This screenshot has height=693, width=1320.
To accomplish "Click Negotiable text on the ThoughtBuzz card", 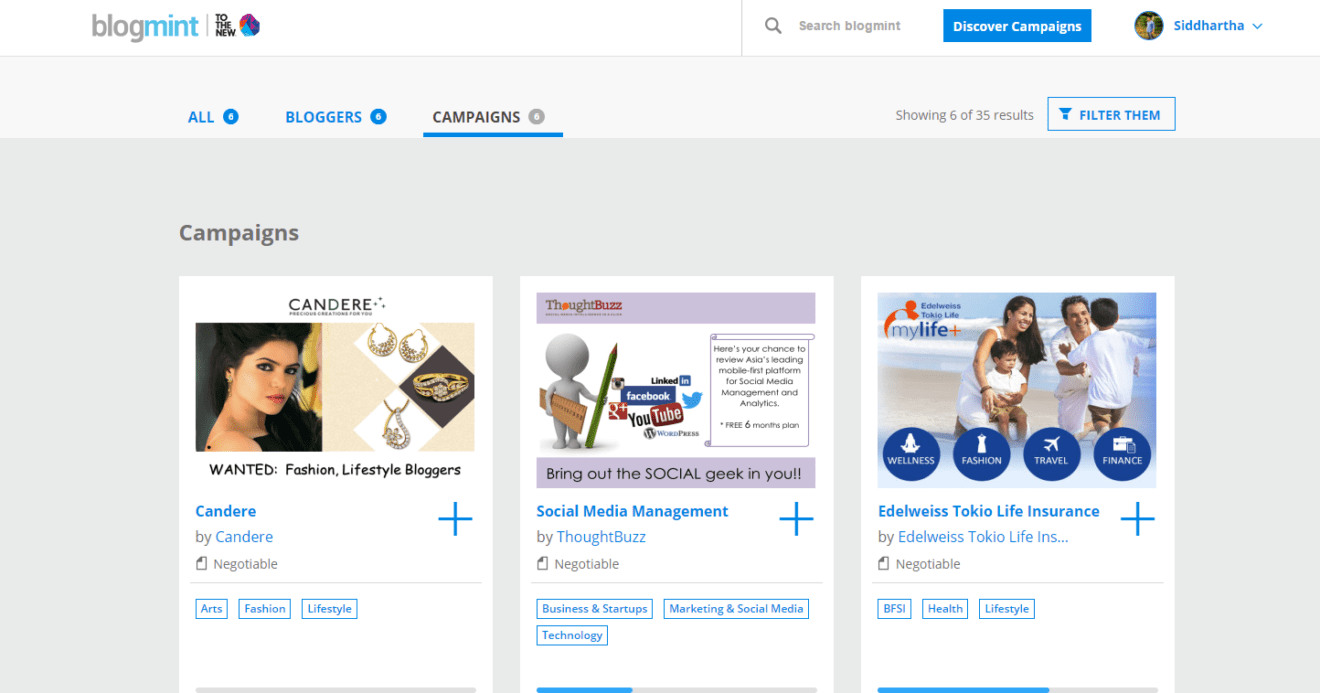I will pyautogui.click(x=586, y=564).
